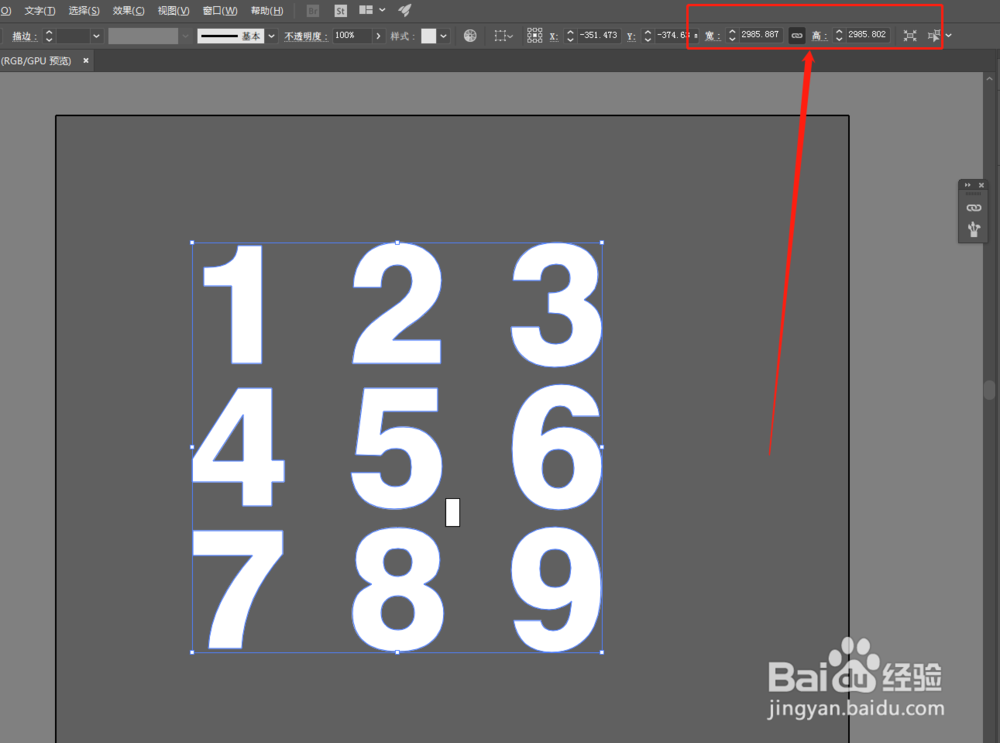Click the 不透明度 opacity label
Viewport: 1000px width, 743px height.
[306, 36]
